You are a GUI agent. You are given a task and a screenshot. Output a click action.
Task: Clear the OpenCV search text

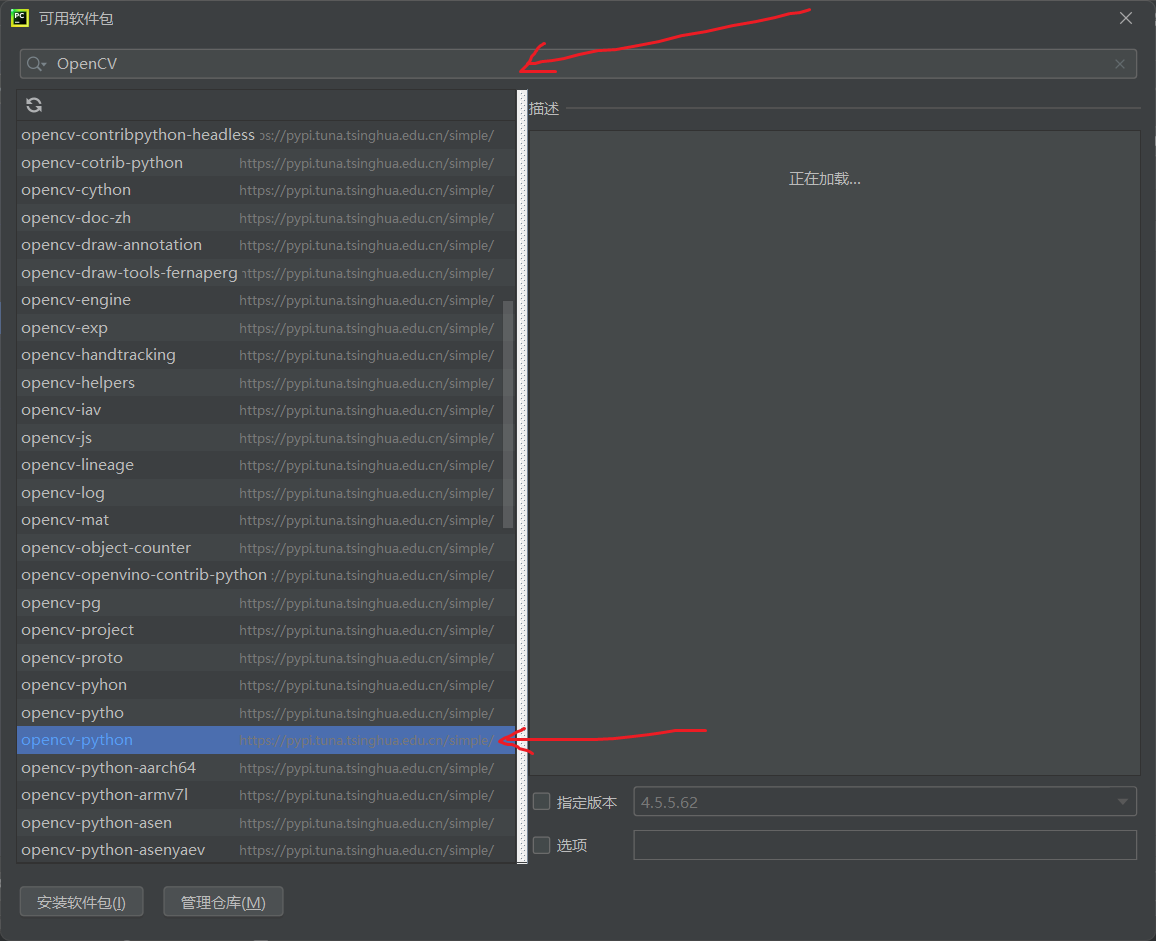[x=1120, y=64]
